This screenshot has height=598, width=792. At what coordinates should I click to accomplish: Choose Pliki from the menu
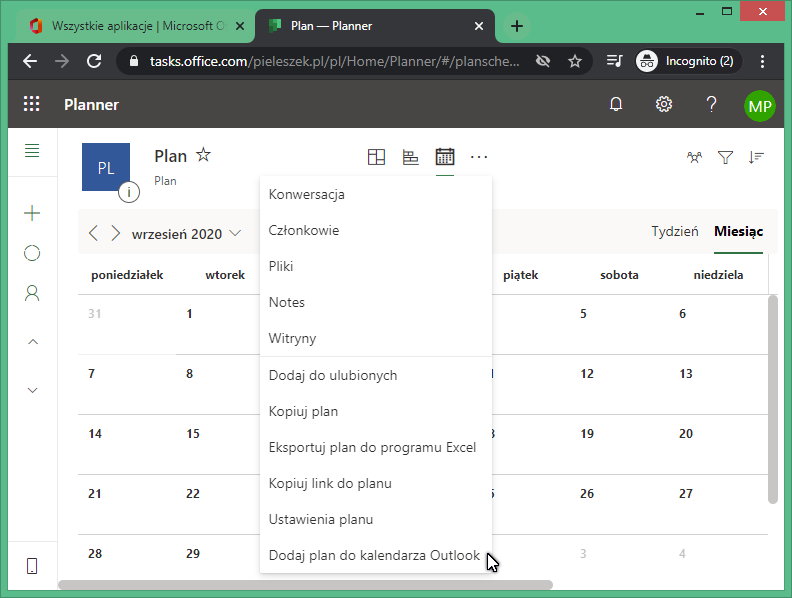coord(376,266)
